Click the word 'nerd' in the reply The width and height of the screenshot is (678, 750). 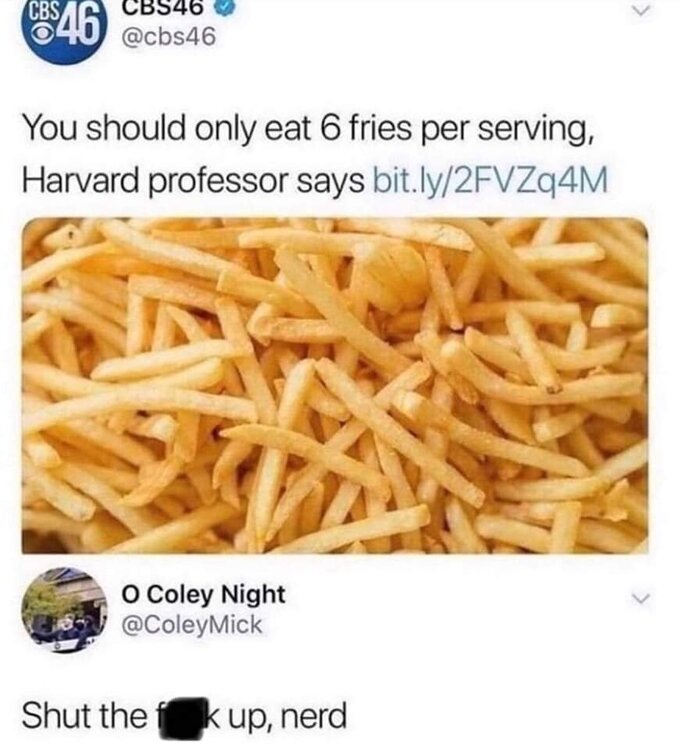pos(314,716)
